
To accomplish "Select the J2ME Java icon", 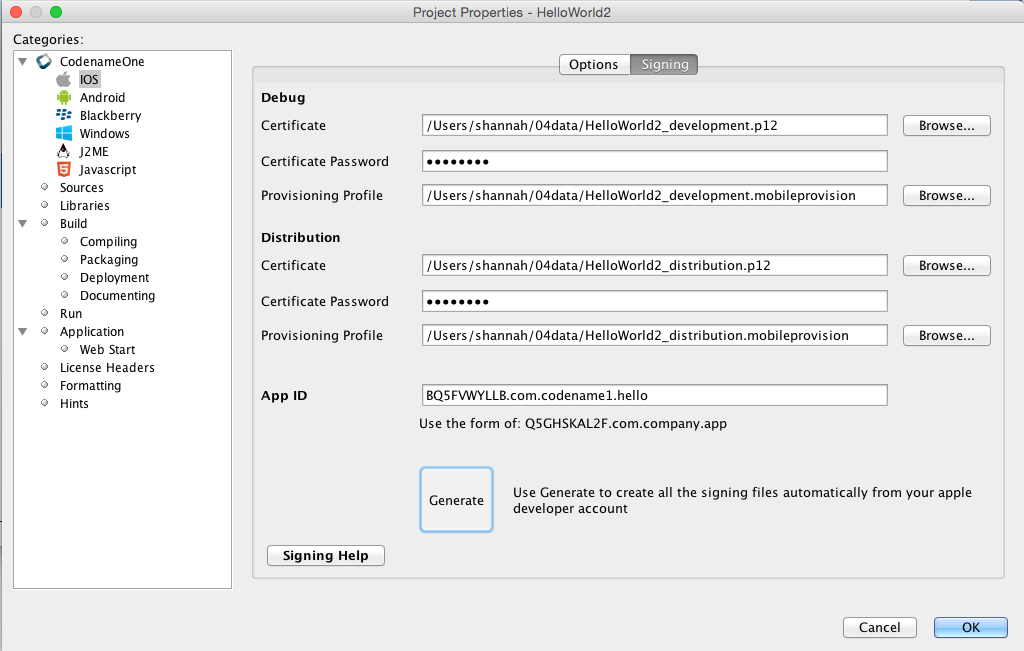I will coord(64,152).
